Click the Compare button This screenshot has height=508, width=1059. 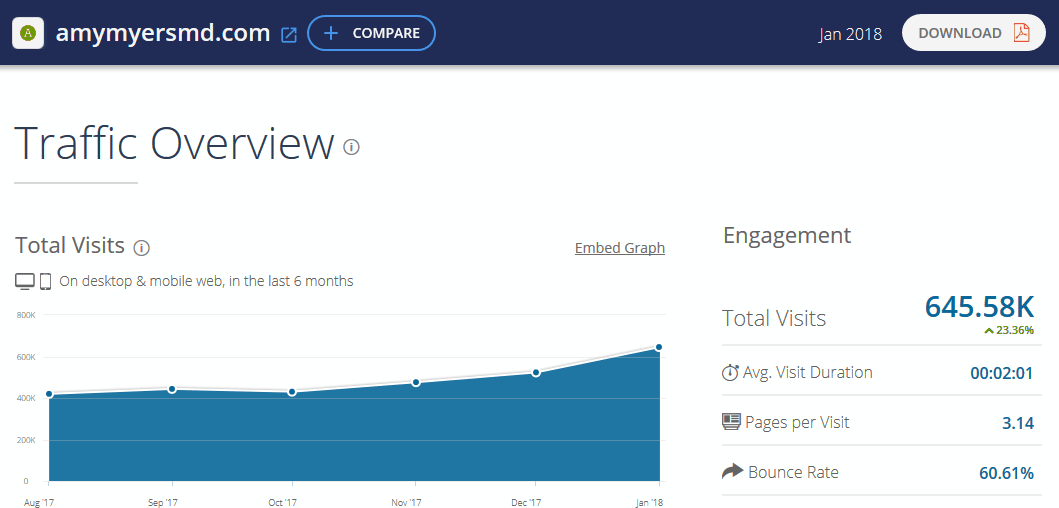(371, 33)
